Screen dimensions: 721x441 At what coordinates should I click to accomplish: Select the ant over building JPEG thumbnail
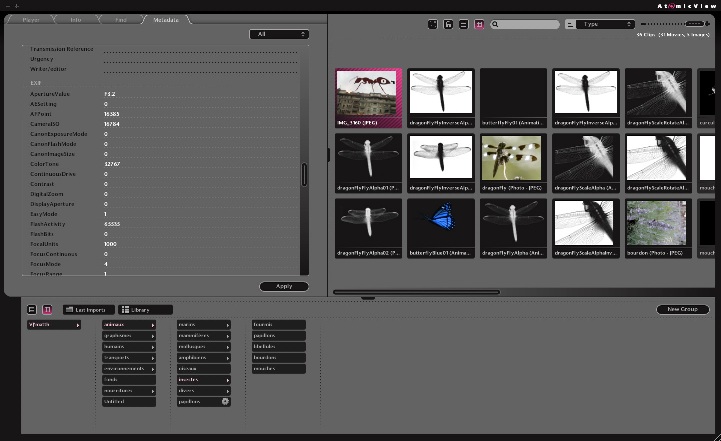(x=368, y=98)
